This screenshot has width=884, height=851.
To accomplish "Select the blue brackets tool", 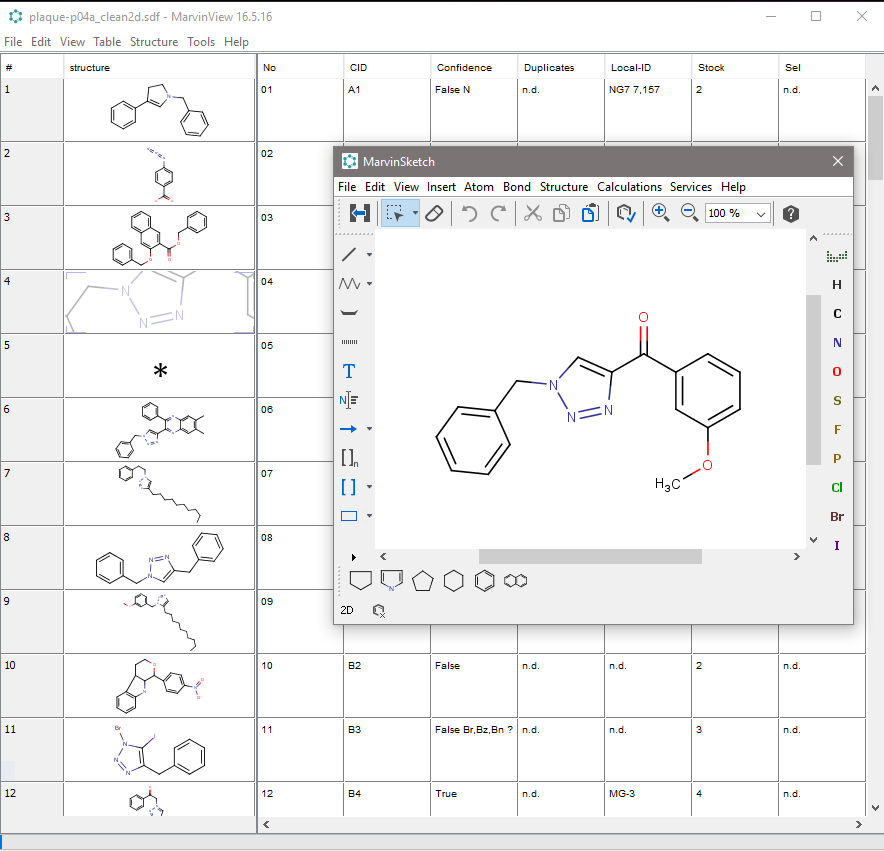I will coord(349,487).
